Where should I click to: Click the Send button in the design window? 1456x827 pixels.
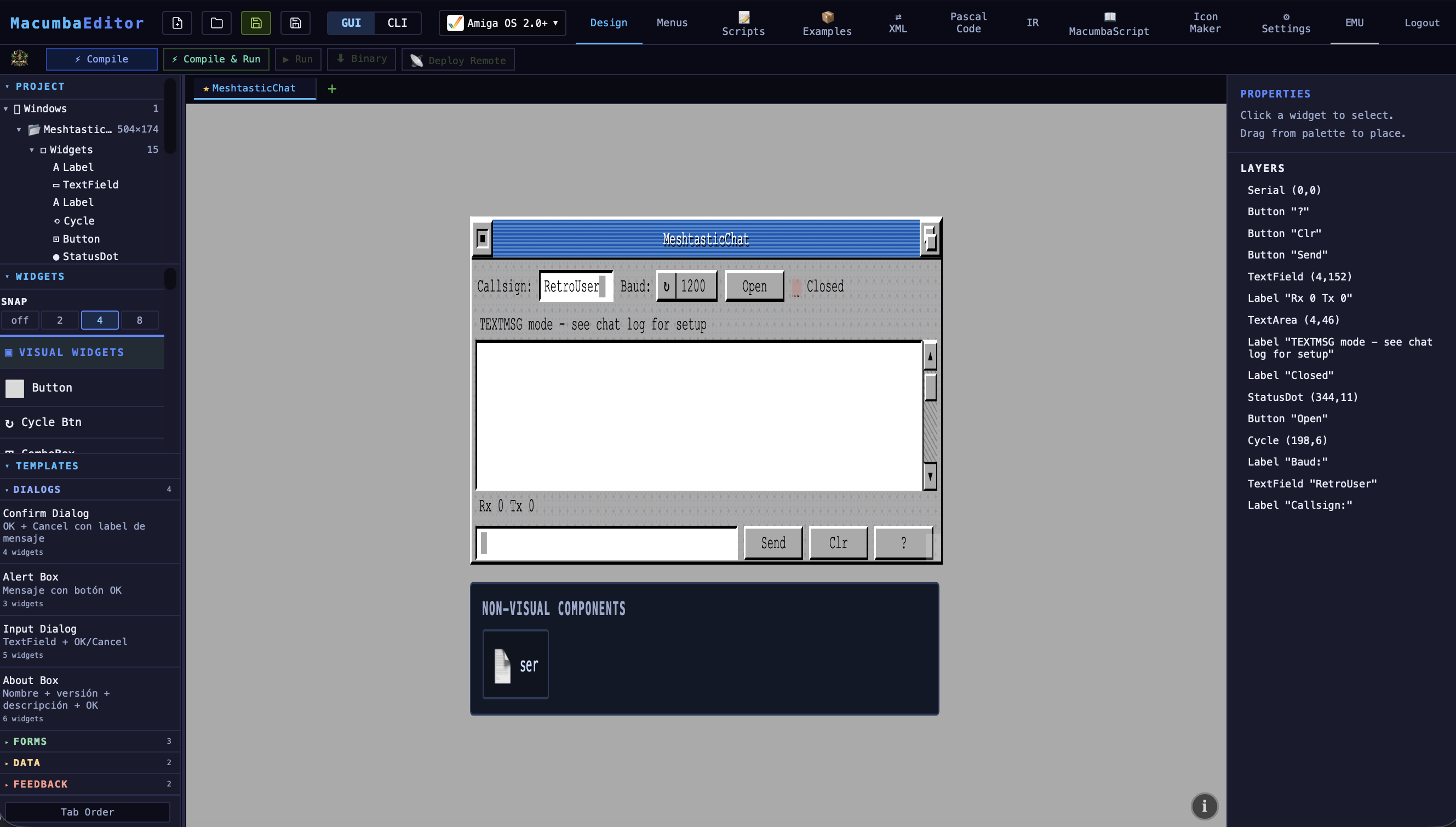click(x=773, y=543)
